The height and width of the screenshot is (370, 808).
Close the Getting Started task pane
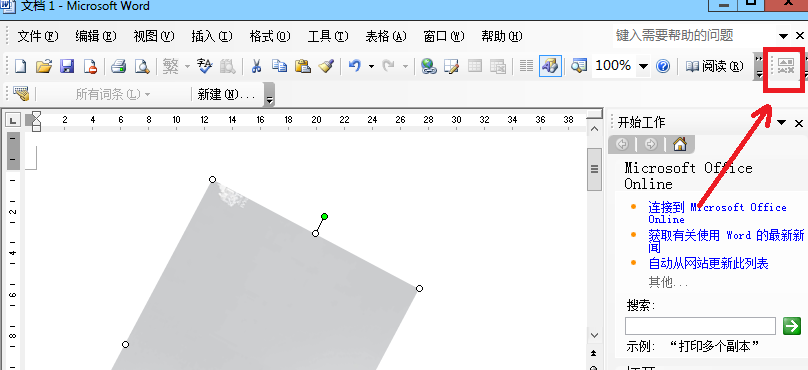[799, 123]
